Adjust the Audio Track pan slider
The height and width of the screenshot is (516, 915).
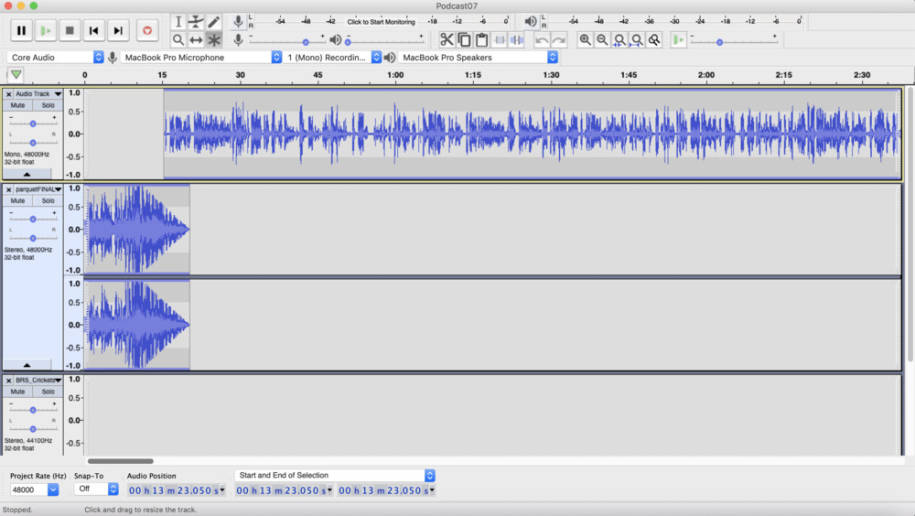(33, 142)
